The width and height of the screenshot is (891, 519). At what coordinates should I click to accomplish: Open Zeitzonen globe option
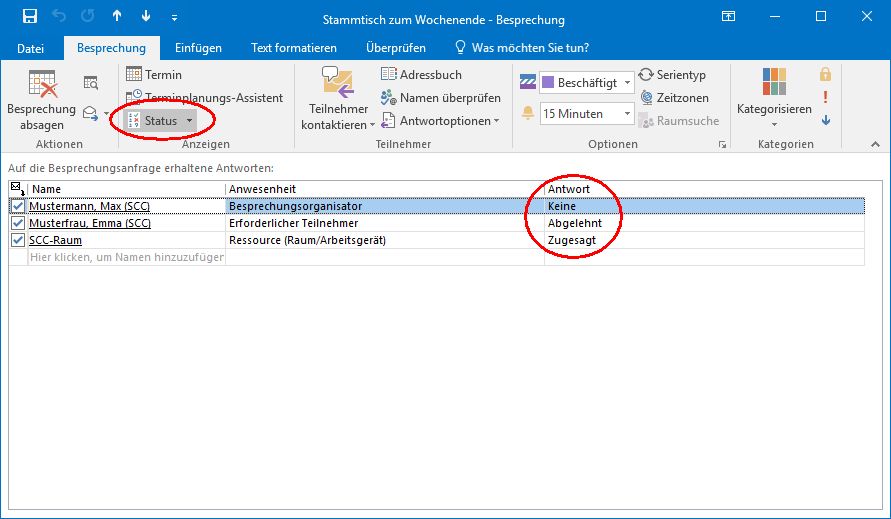(x=645, y=98)
